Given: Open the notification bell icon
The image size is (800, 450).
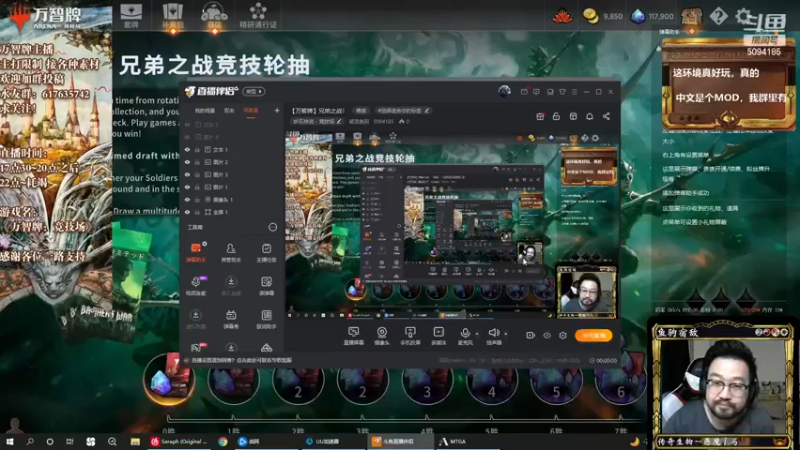Looking at the screenshot, I should click(589, 116).
